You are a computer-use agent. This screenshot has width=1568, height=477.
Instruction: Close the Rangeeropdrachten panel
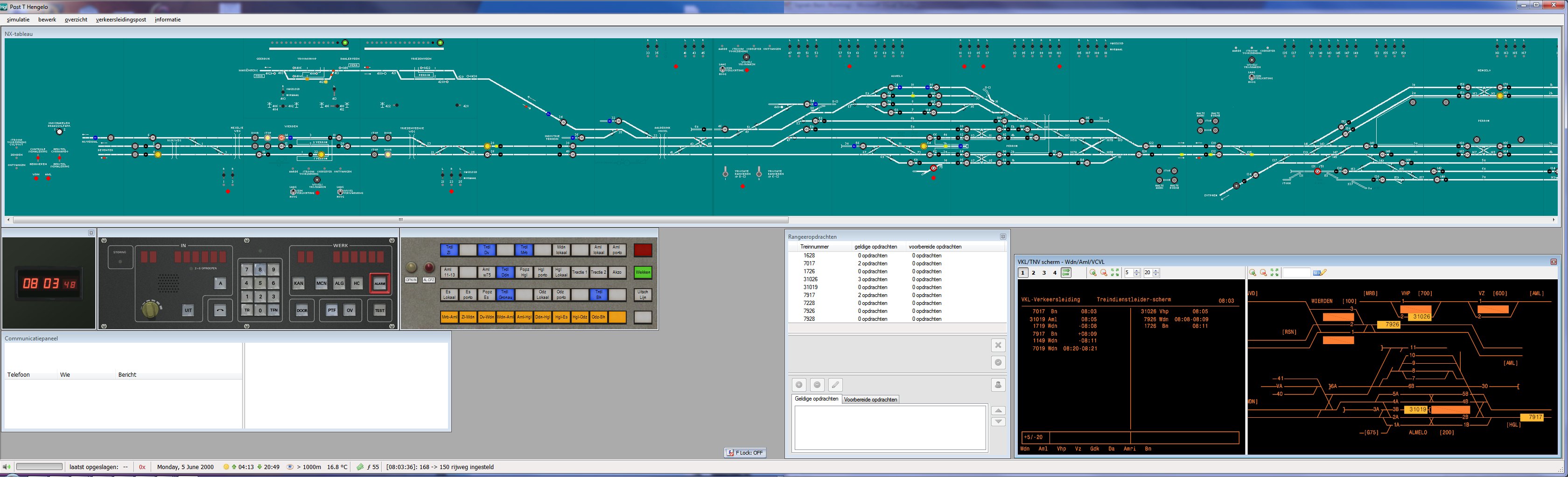click(x=1002, y=237)
